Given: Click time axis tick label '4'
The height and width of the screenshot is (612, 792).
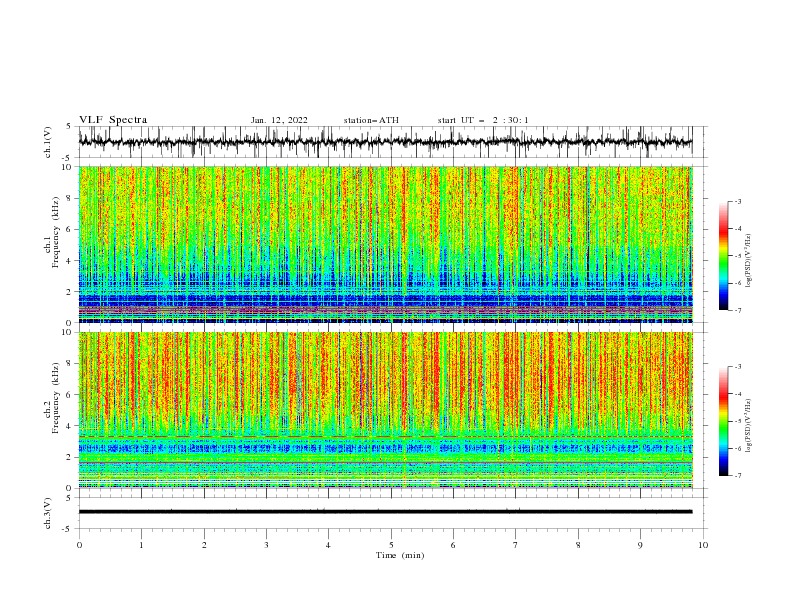Looking at the screenshot, I should click(x=328, y=545).
